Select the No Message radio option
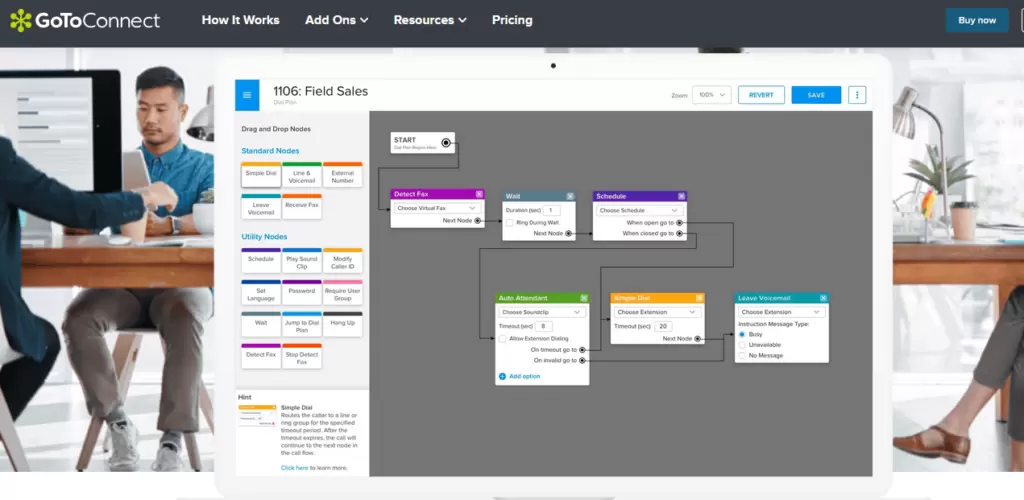The width and height of the screenshot is (1024, 500). 742,356
